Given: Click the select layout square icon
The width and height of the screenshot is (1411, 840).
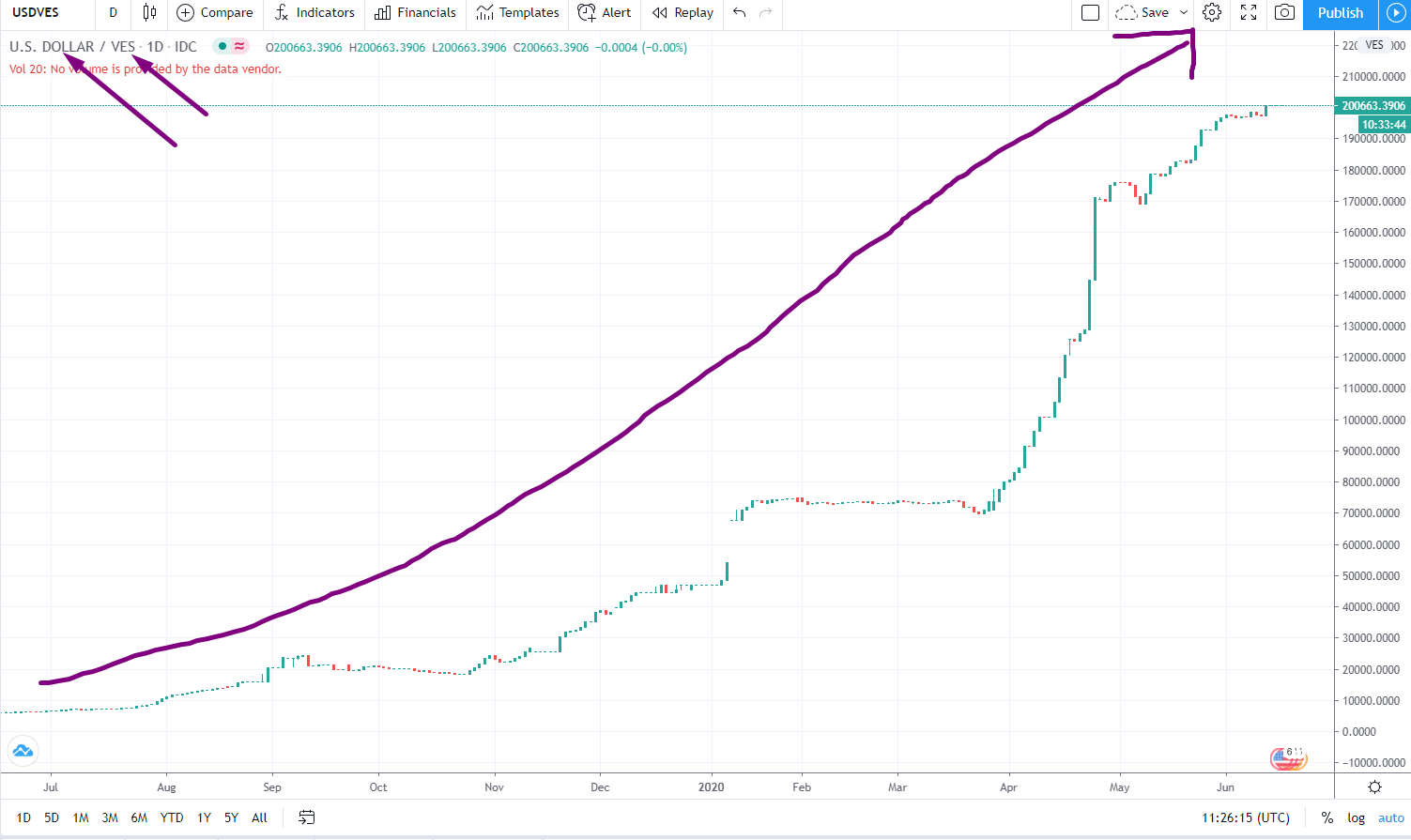Looking at the screenshot, I should click(1090, 13).
